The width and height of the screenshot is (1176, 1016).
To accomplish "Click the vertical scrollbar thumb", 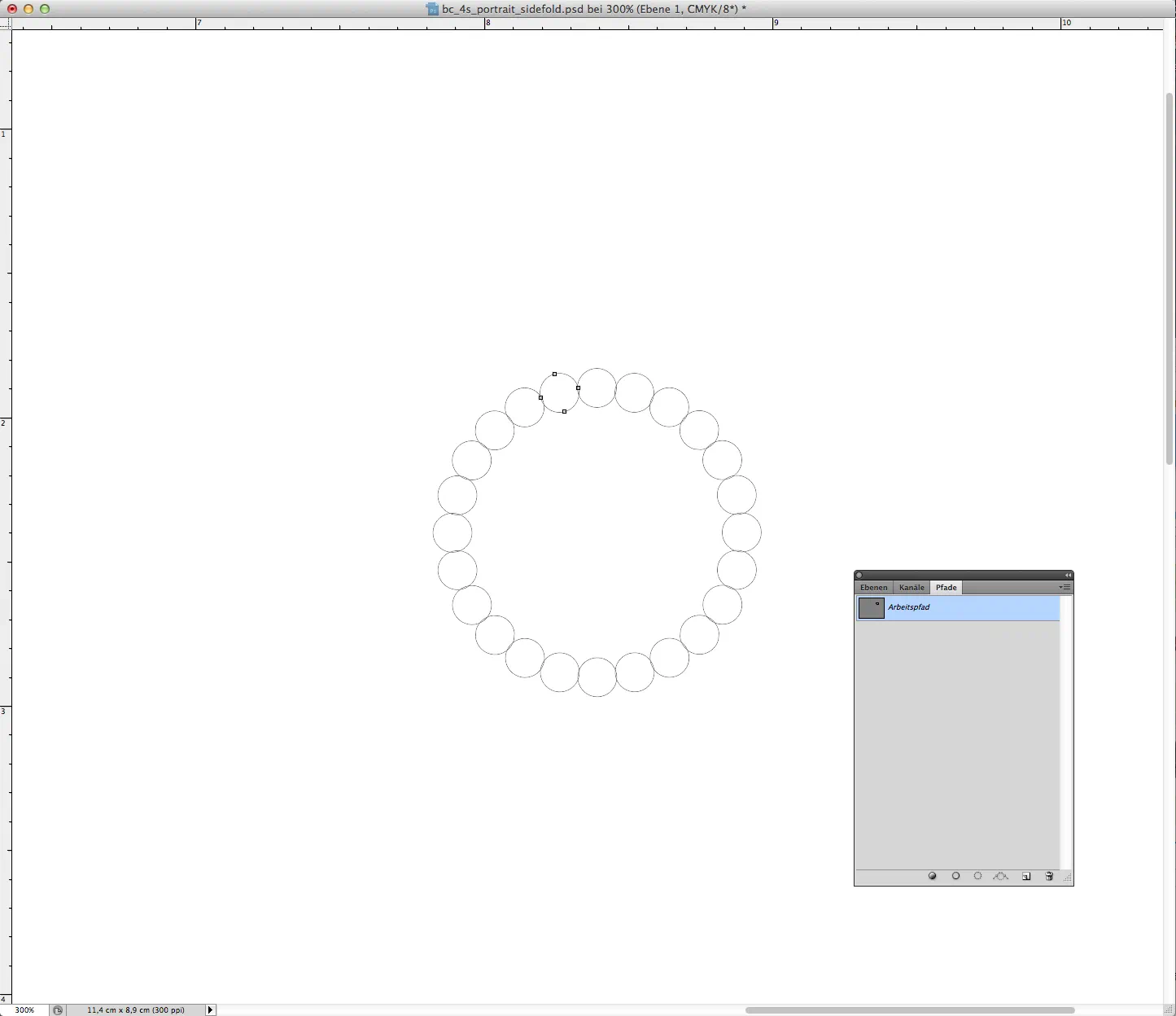I will point(1169,277).
